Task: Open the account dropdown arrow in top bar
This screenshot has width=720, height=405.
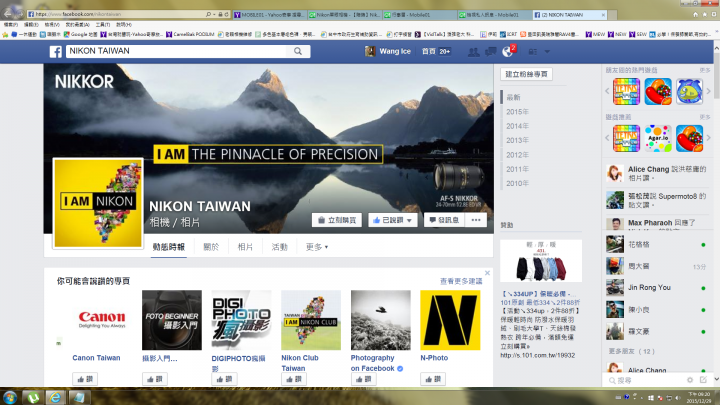Action: click(547, 52)
